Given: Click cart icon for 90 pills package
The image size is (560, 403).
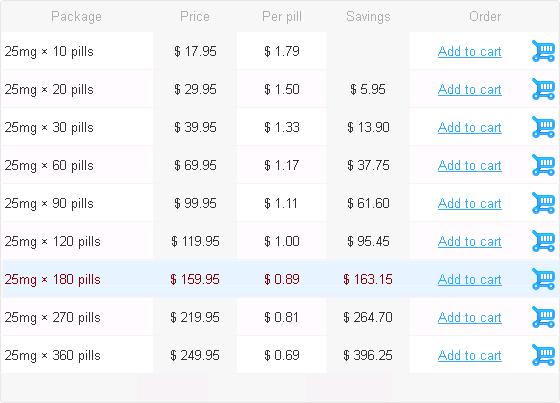Looking at the screenshot, I should click(543, 203).
